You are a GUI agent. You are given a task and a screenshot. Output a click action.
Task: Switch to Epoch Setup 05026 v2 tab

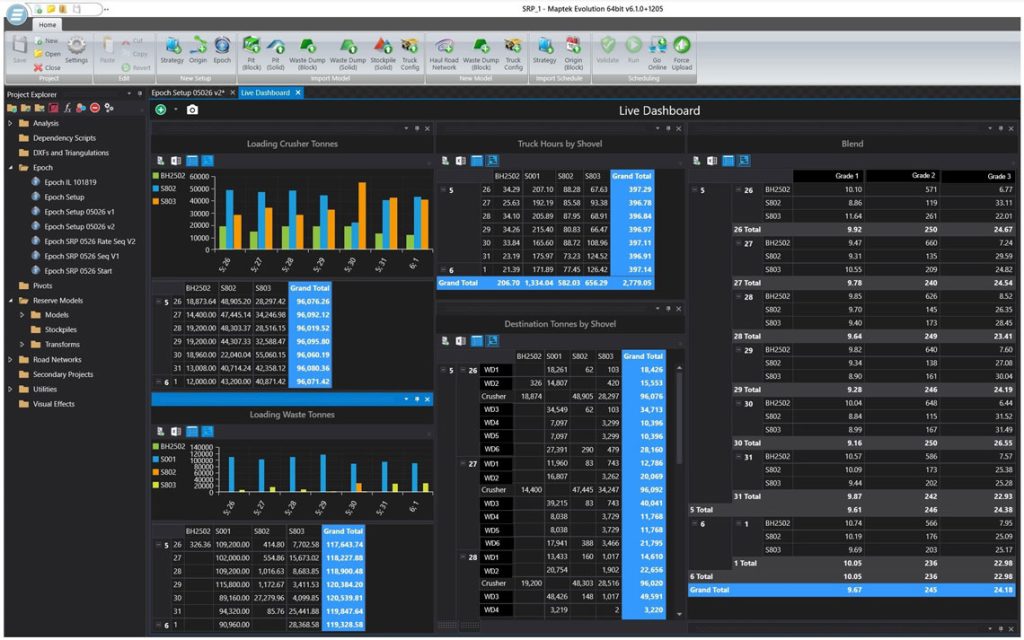[188, 93]
